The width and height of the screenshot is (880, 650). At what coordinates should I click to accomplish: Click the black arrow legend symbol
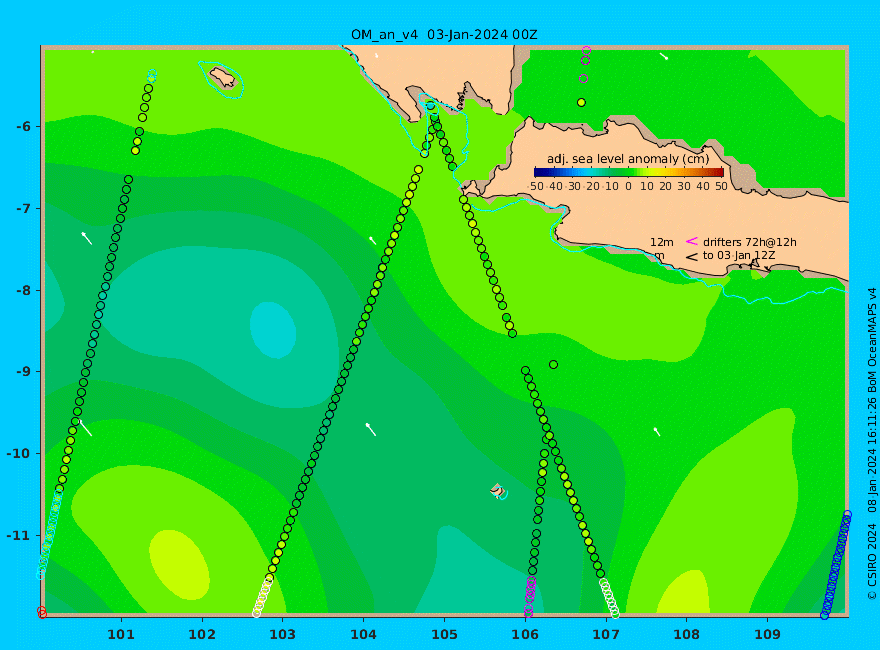tap(692, 257)
